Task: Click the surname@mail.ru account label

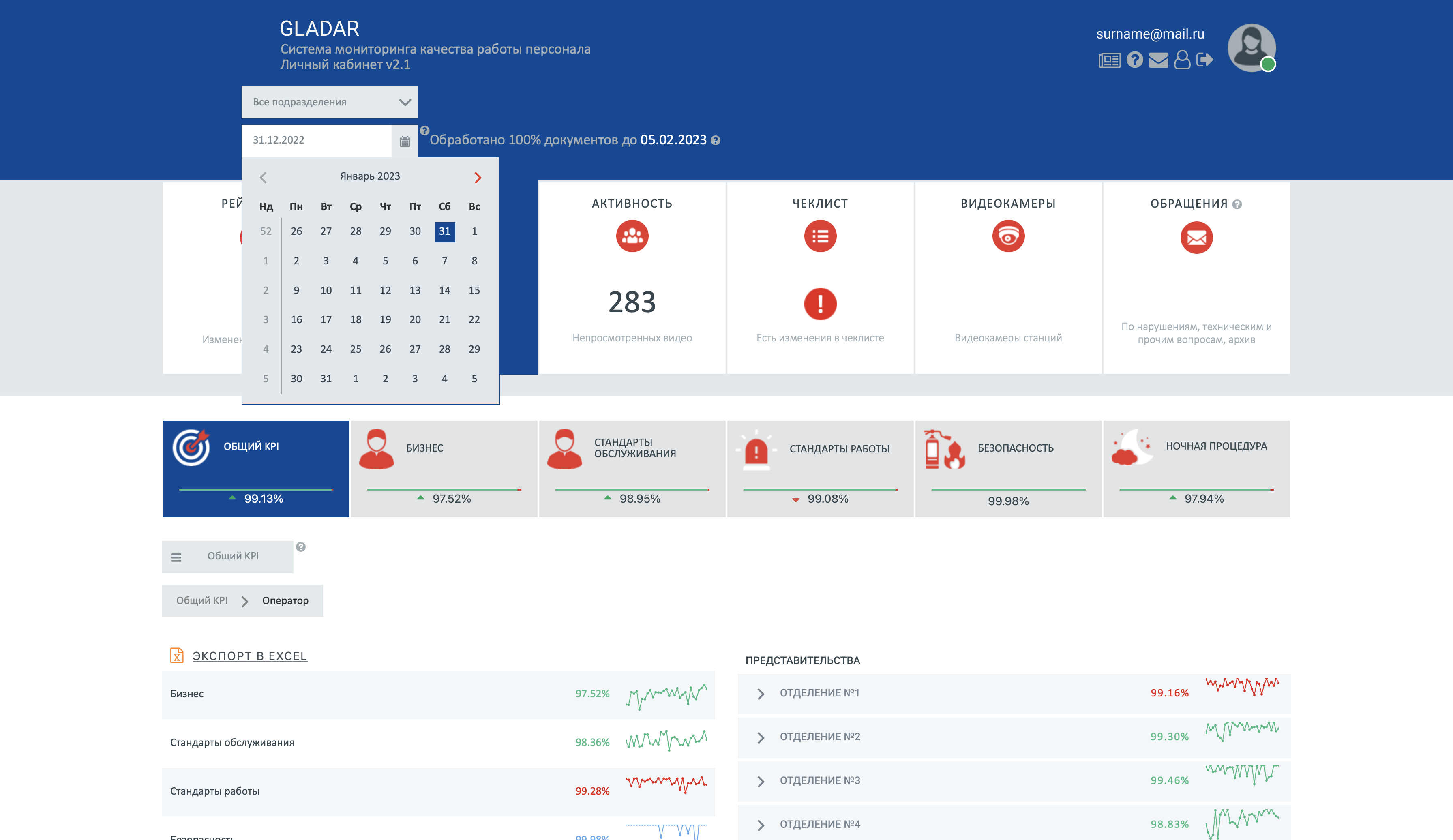Action: 1150,34
